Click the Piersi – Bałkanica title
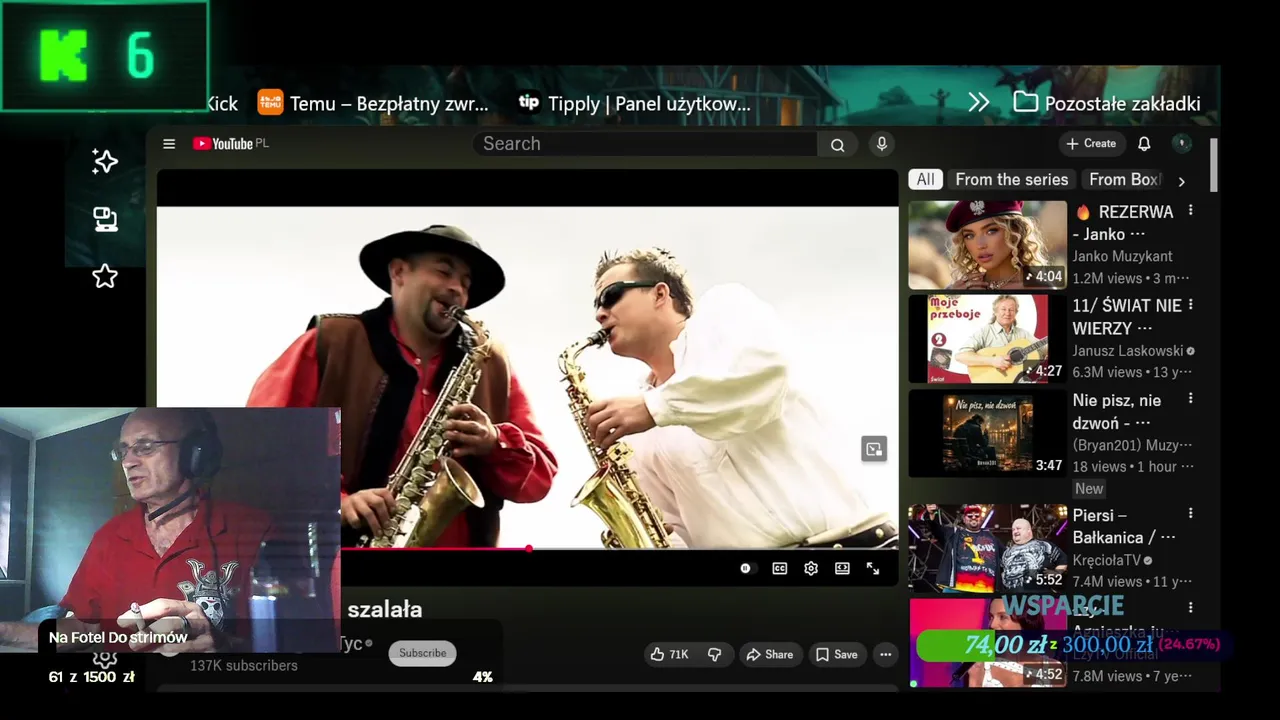The height and width of the screenshot is (720, 1280). [1123, 526]
